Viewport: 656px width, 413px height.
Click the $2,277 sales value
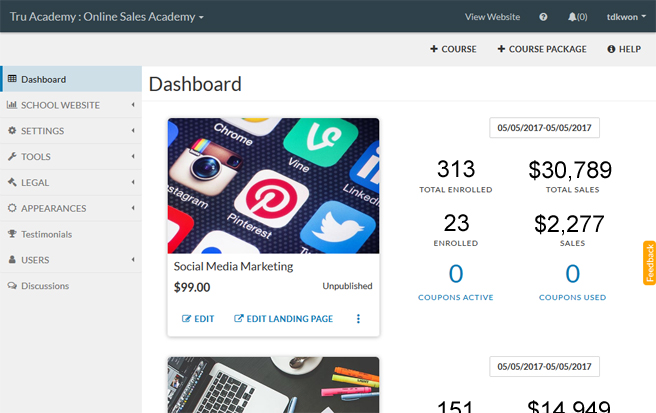569,224
